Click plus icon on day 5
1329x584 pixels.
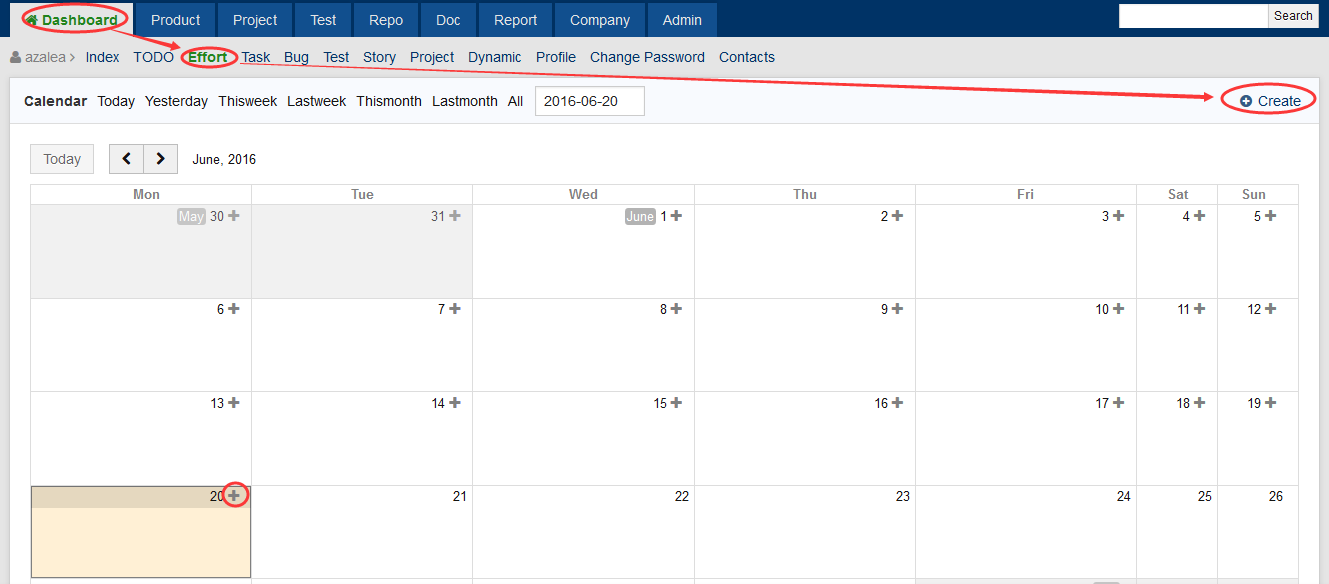click(x=1270, y=215)
